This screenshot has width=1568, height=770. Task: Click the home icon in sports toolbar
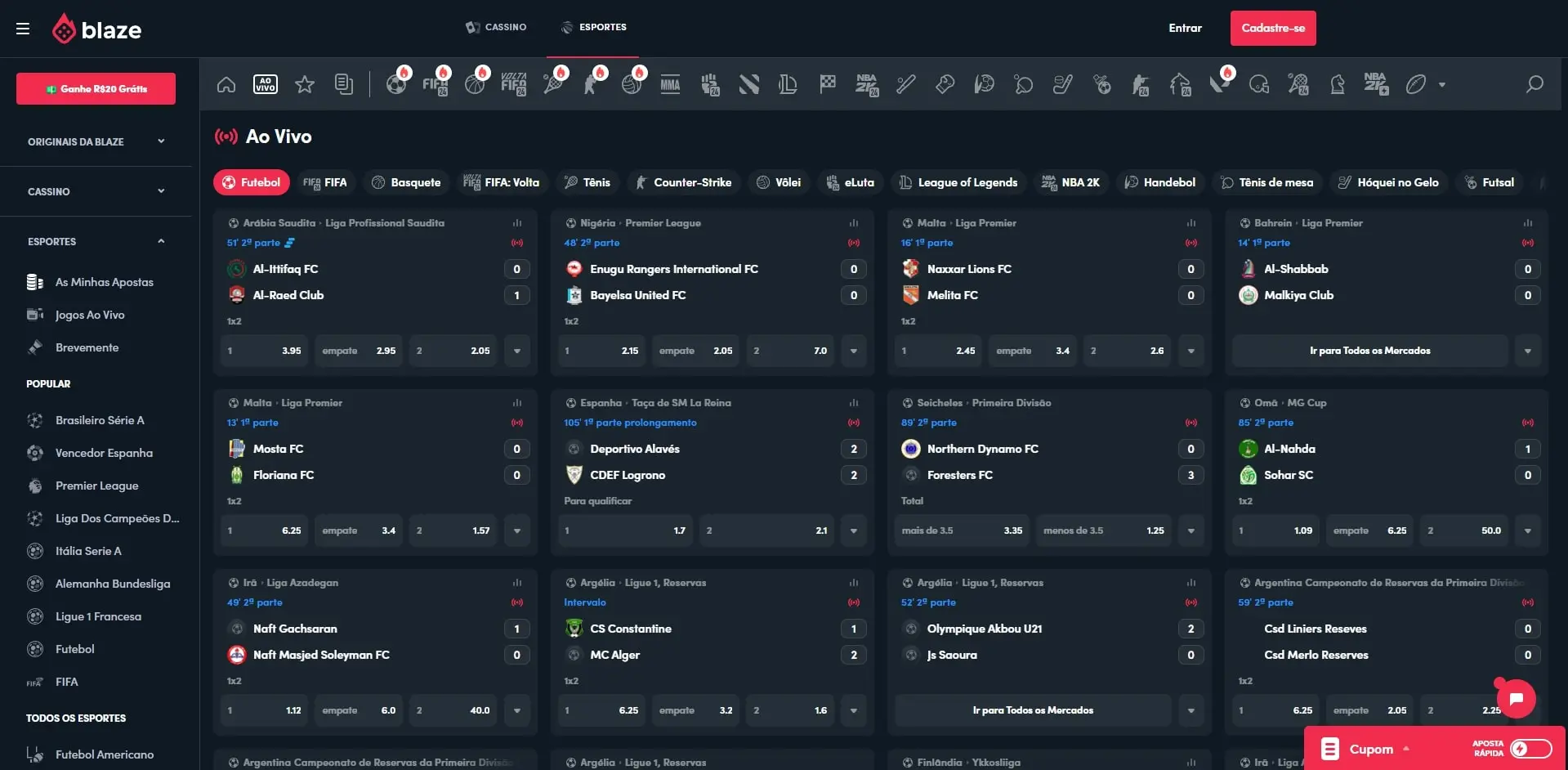[226, 84]
